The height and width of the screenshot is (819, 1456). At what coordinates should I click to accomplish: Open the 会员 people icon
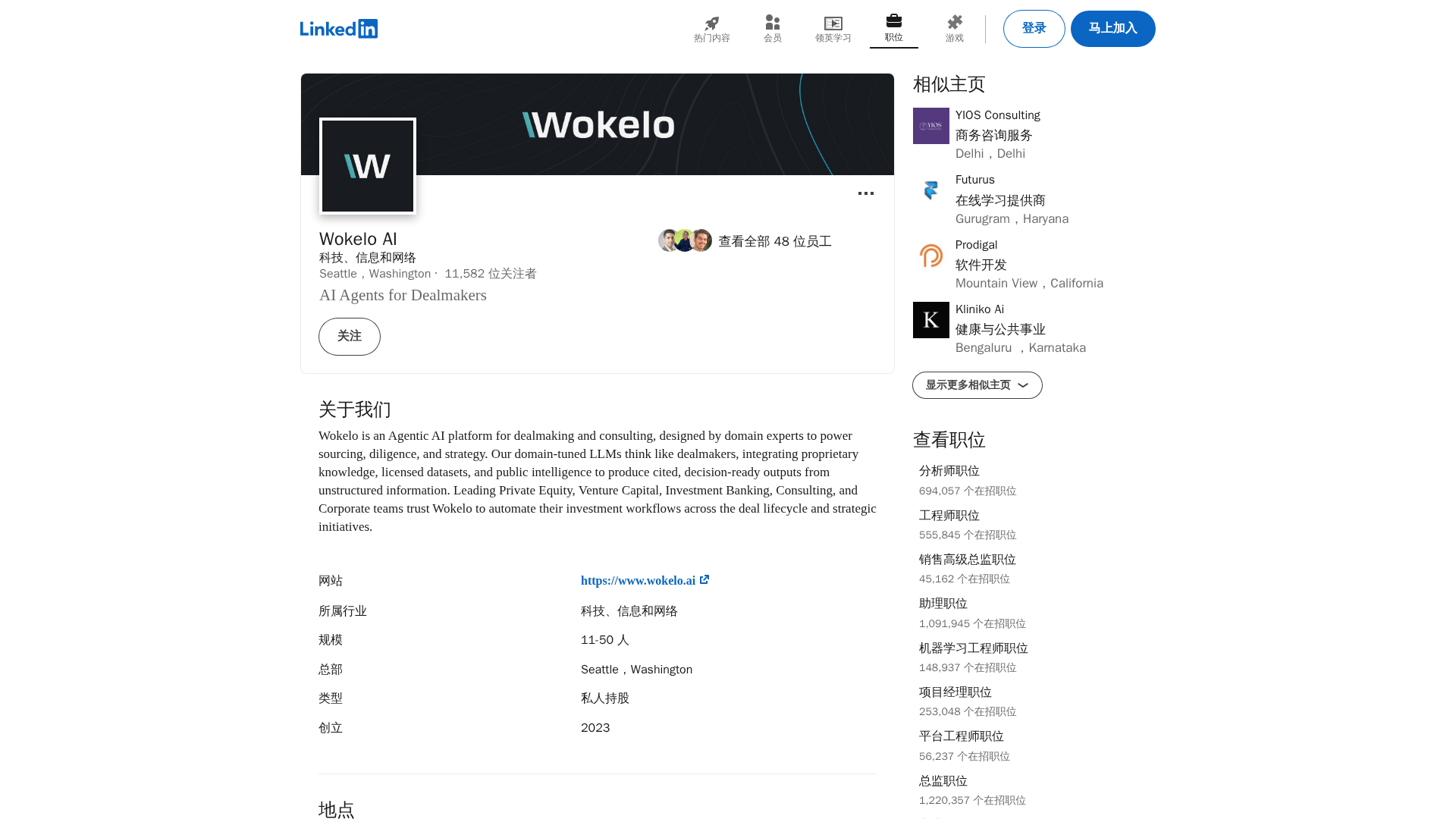pyautogui.click(x=772, y=23)
